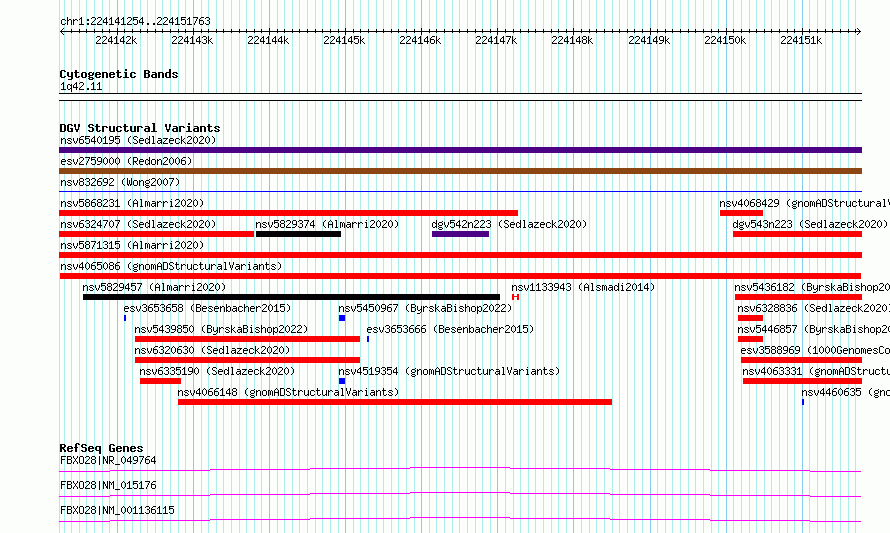Click the nsv4068429 short red bar
Image resolution: width=890 pixels, height=533 pixels.
pyautogui.click(x=741, y=213)
